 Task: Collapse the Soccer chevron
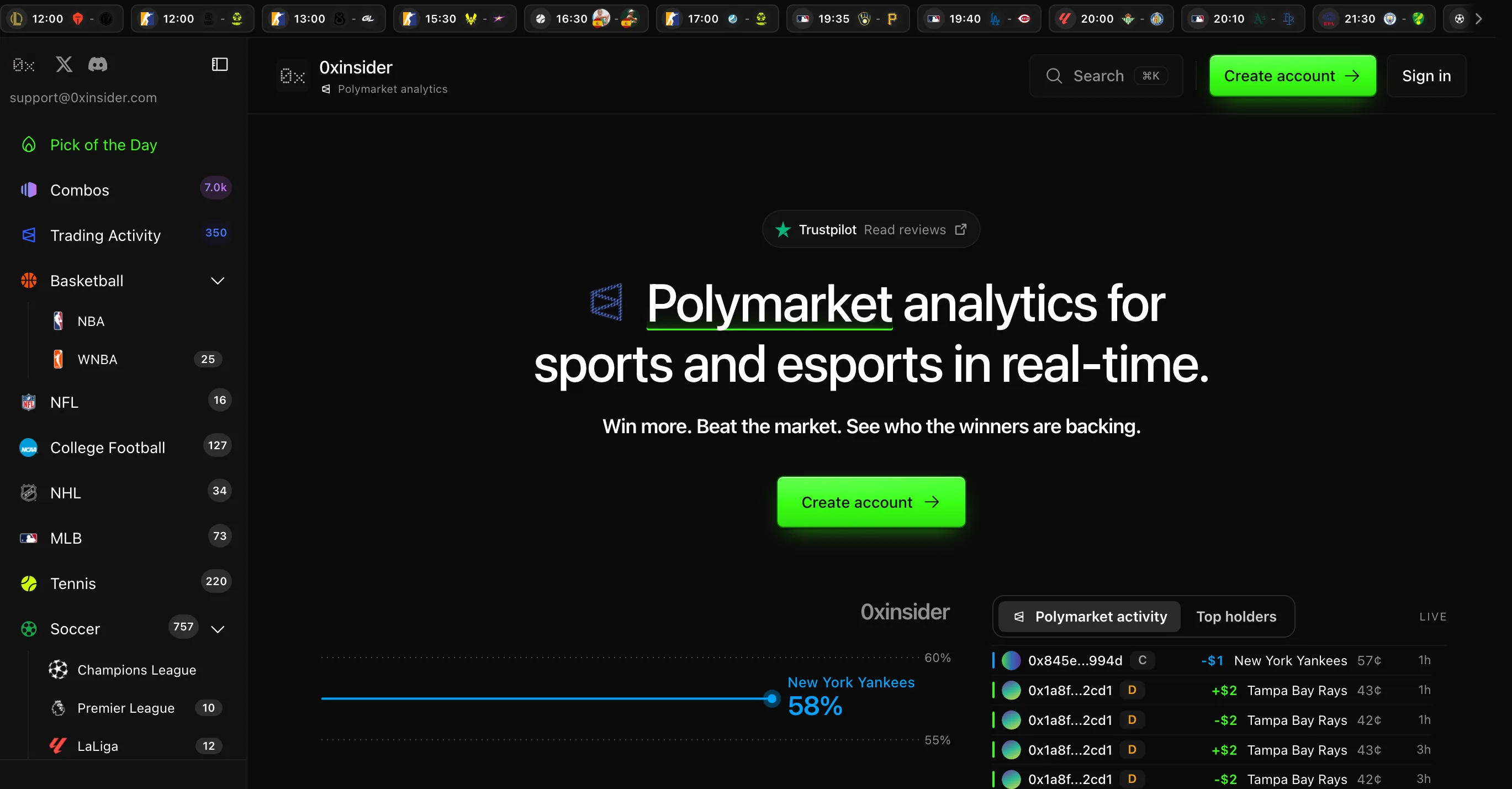point(217,629)
